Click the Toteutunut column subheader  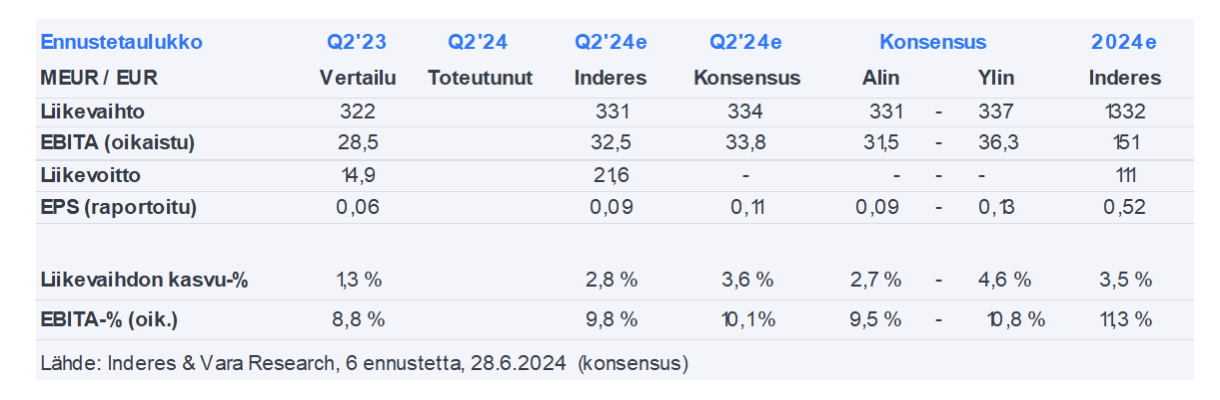click(480, 77)
